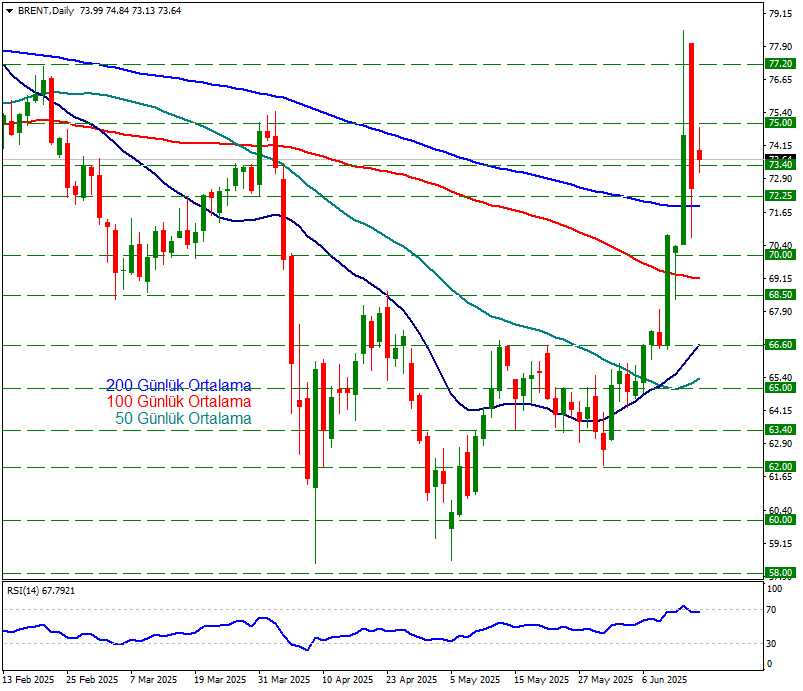Click the 59.15 price axis value
803x691 pixels.
click(x=780, y=543)
